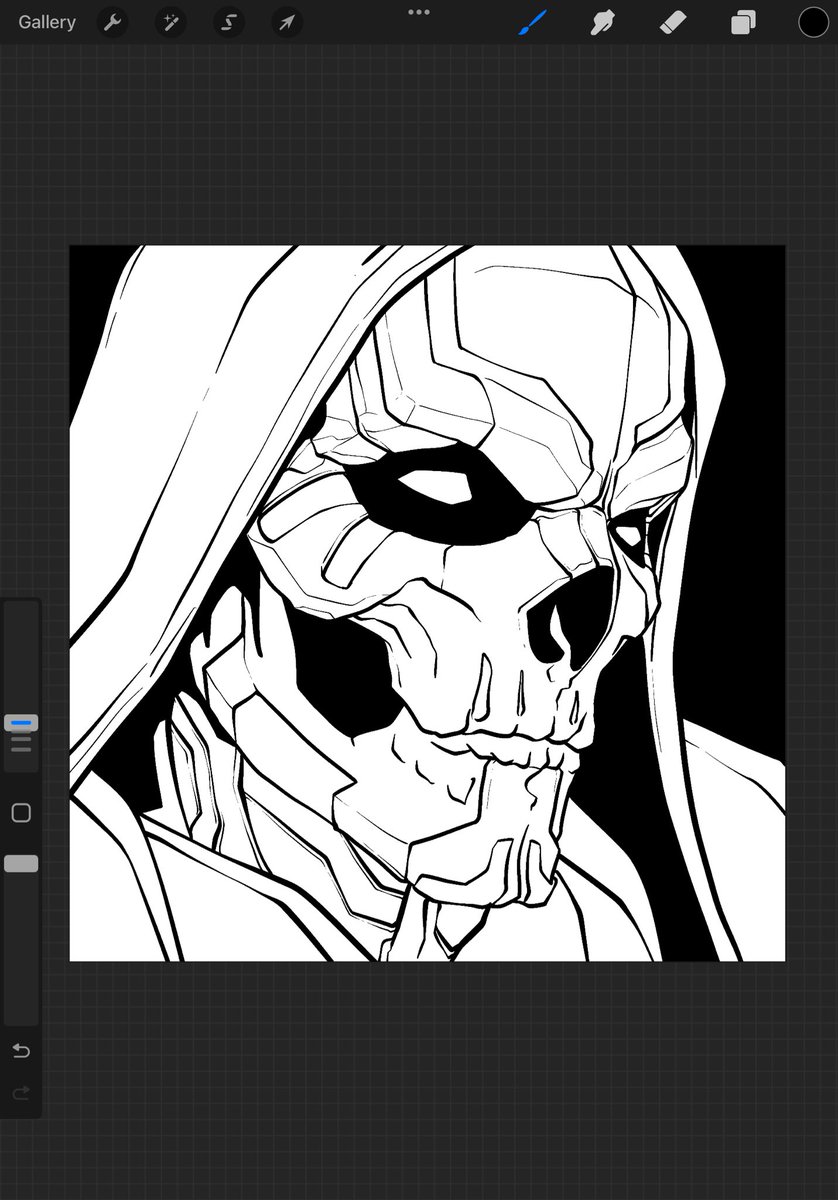
Task: Tap the three-dots multitasking indicator at top
Action: click(x=419, y=12)
